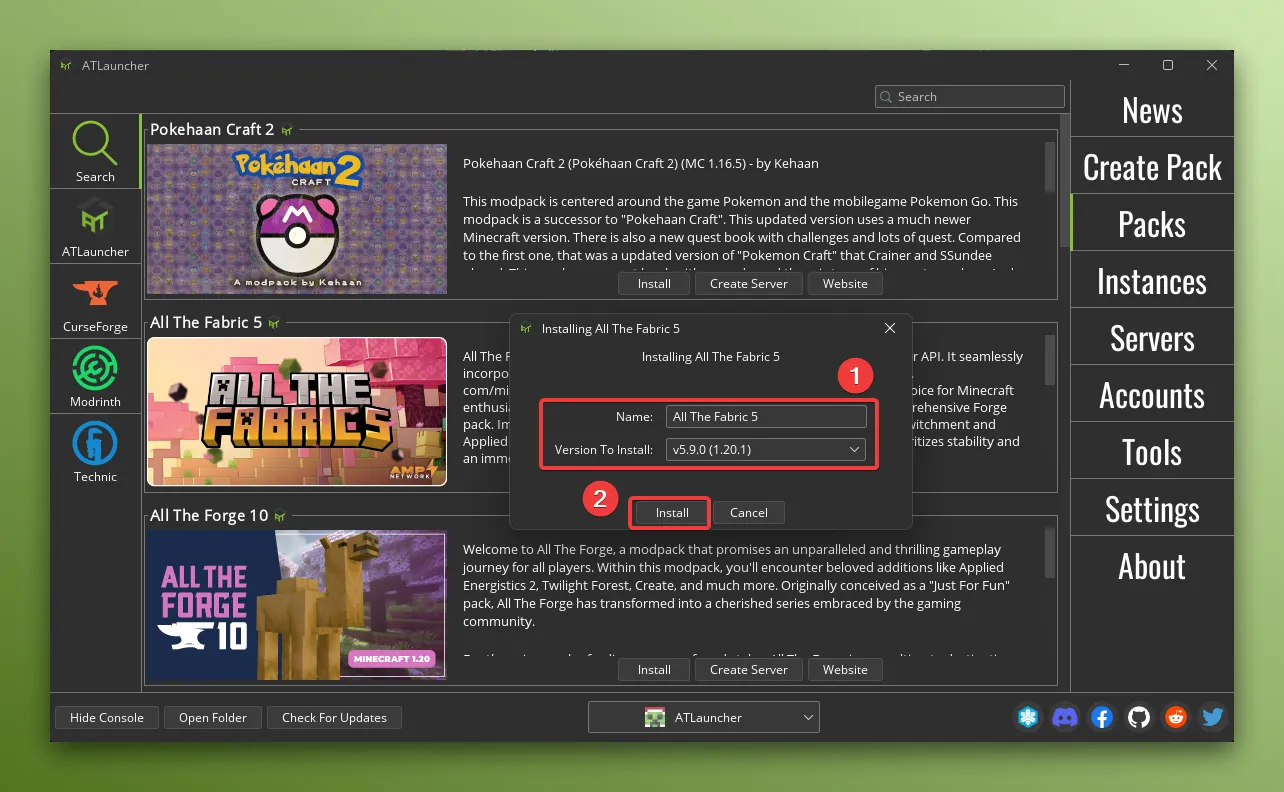Image resolution: width=1284 pixels, height=792 pixels.
Task: Open the Search sidebar panel
Action: click(x=95, y=150)
